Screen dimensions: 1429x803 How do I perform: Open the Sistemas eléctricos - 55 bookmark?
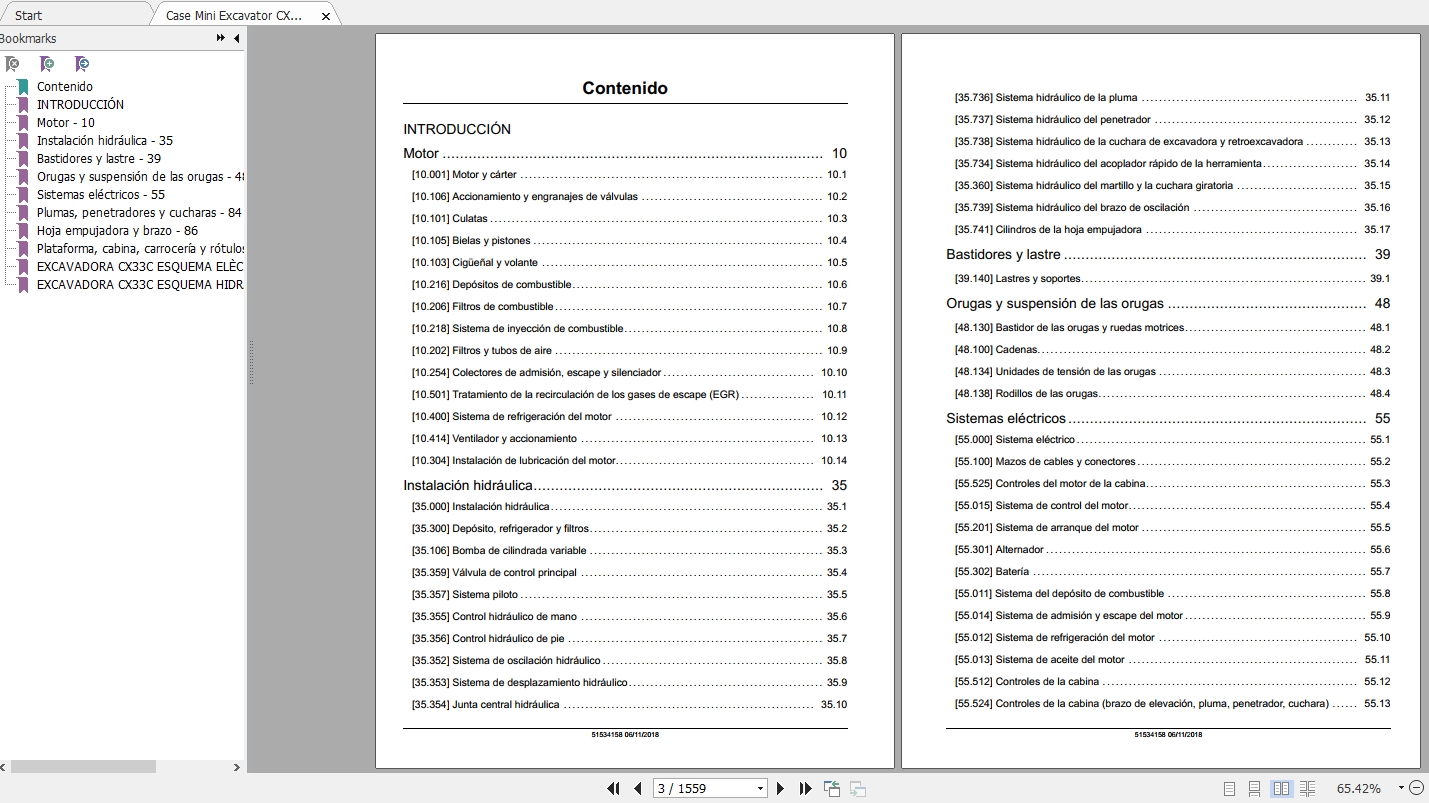[x=101, y=195]
